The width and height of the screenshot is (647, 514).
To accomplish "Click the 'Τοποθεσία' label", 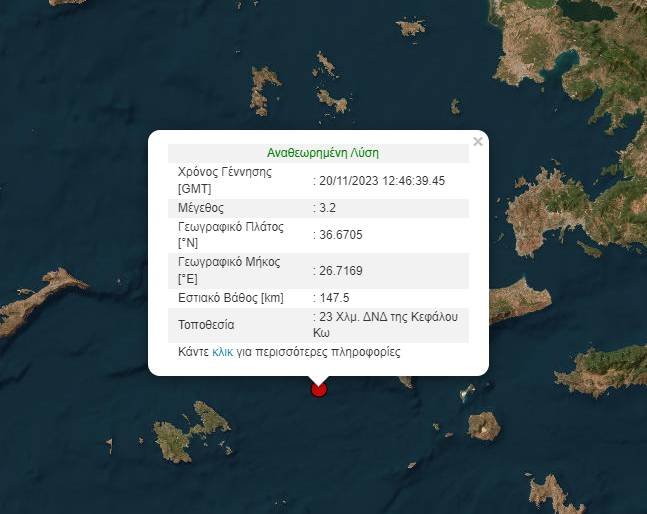I will point(208,324).
